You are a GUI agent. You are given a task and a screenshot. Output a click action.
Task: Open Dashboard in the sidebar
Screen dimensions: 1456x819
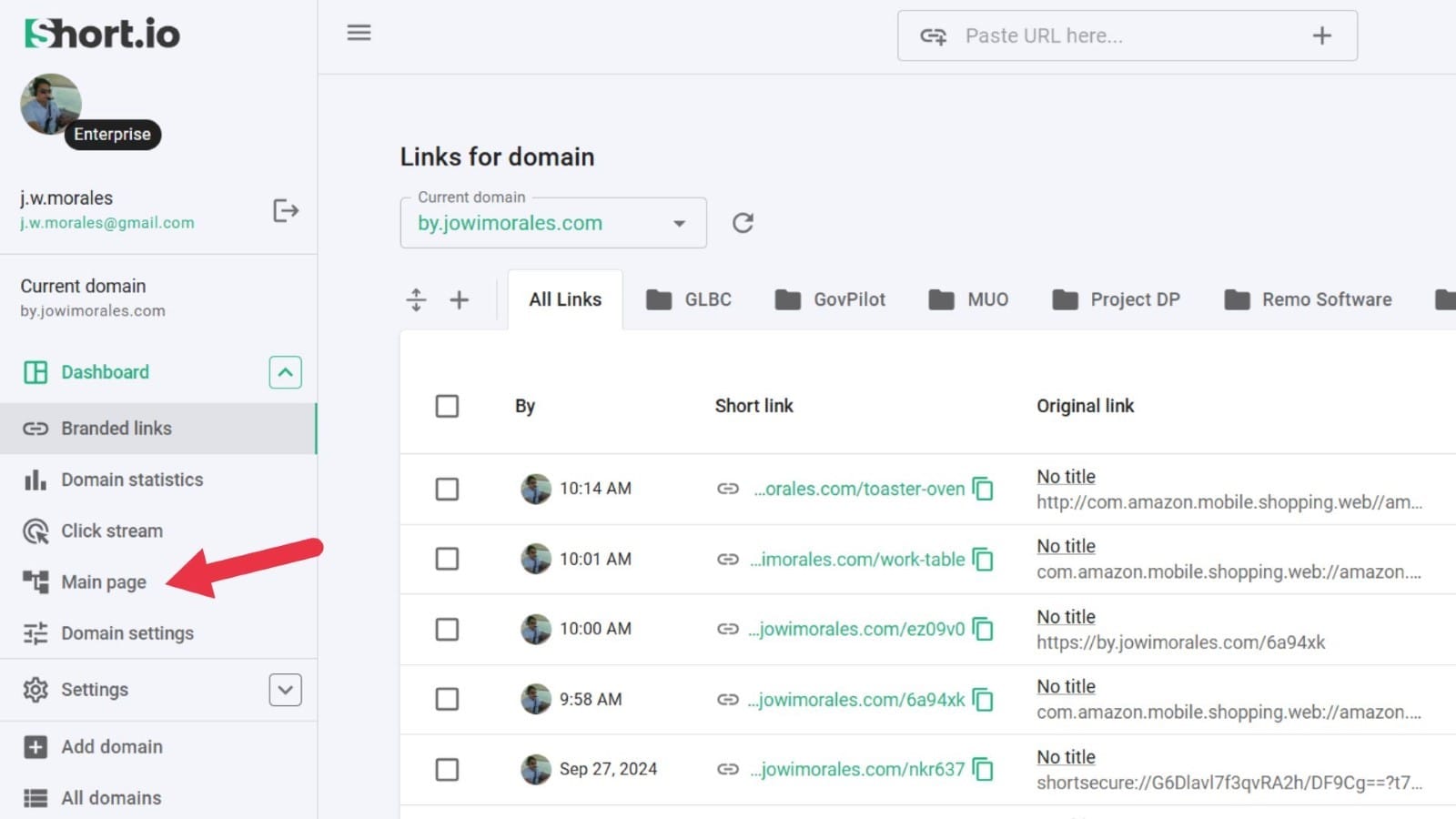pyautogui.click(x=105, y=372)
